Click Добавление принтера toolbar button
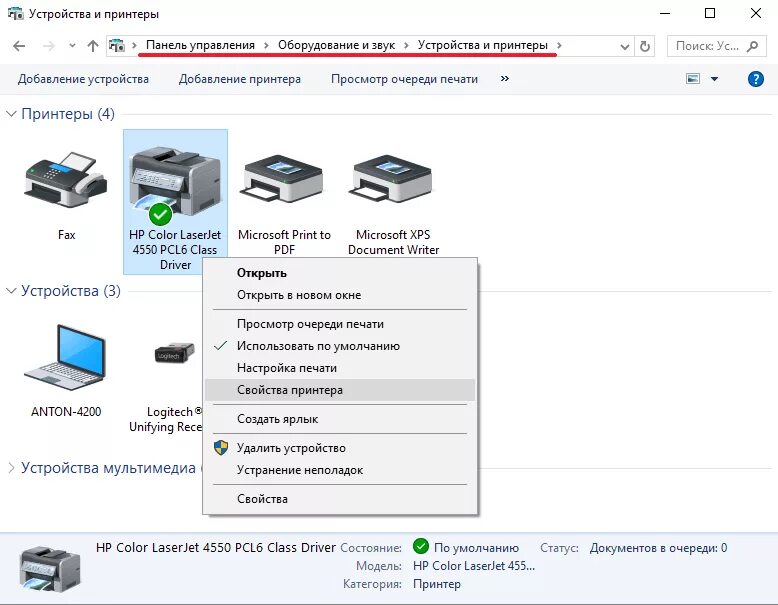This screenshot has width=778, height=605. (x=240, y=79)
